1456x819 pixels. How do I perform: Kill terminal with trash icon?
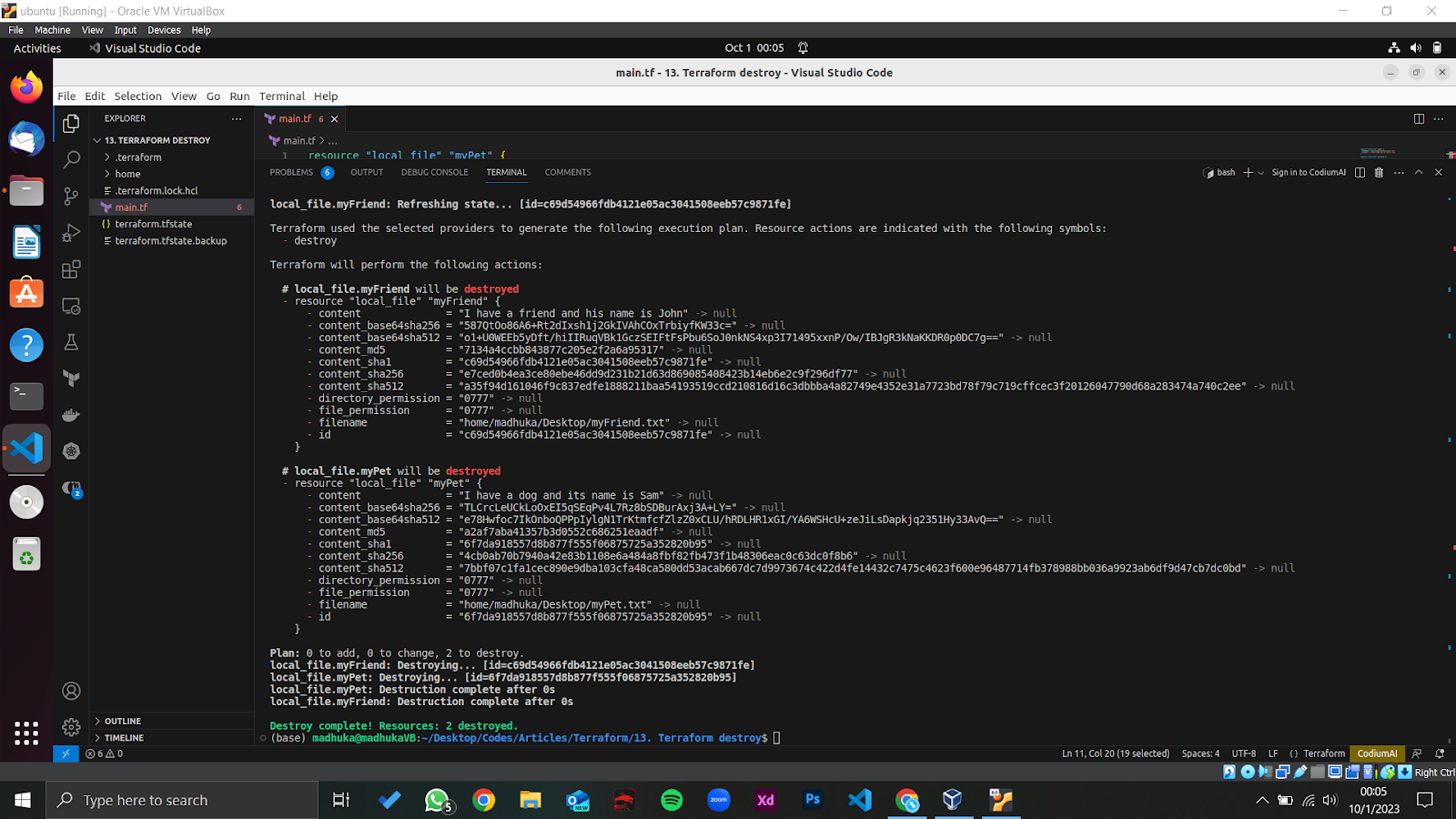[x=1379, y=172]
